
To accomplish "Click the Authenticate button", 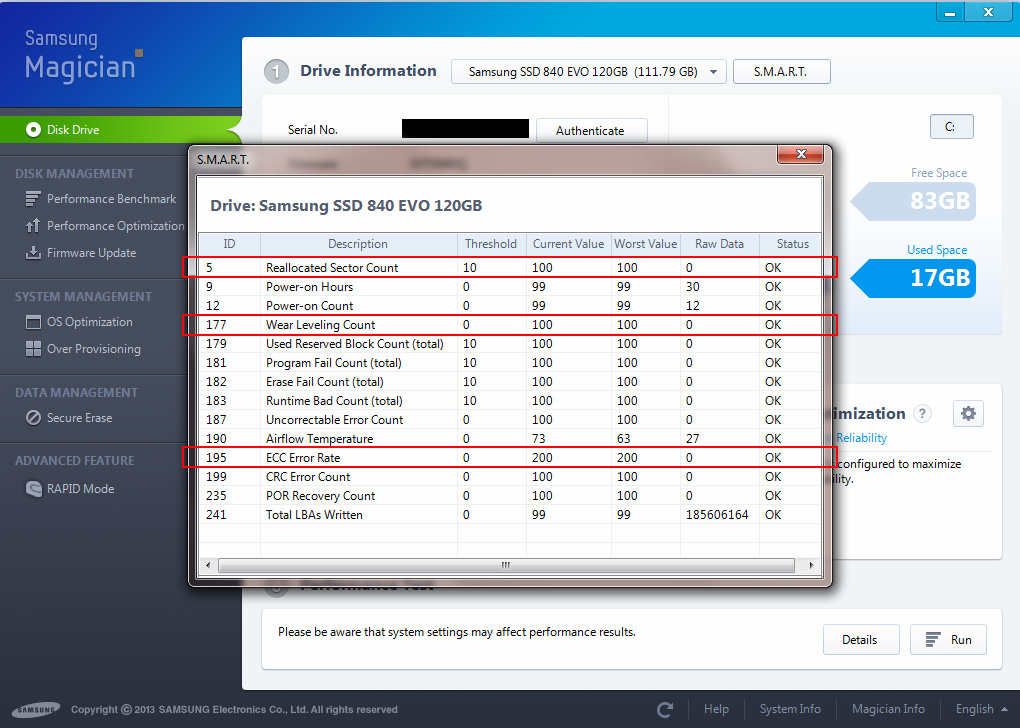I will click(590, 131).
